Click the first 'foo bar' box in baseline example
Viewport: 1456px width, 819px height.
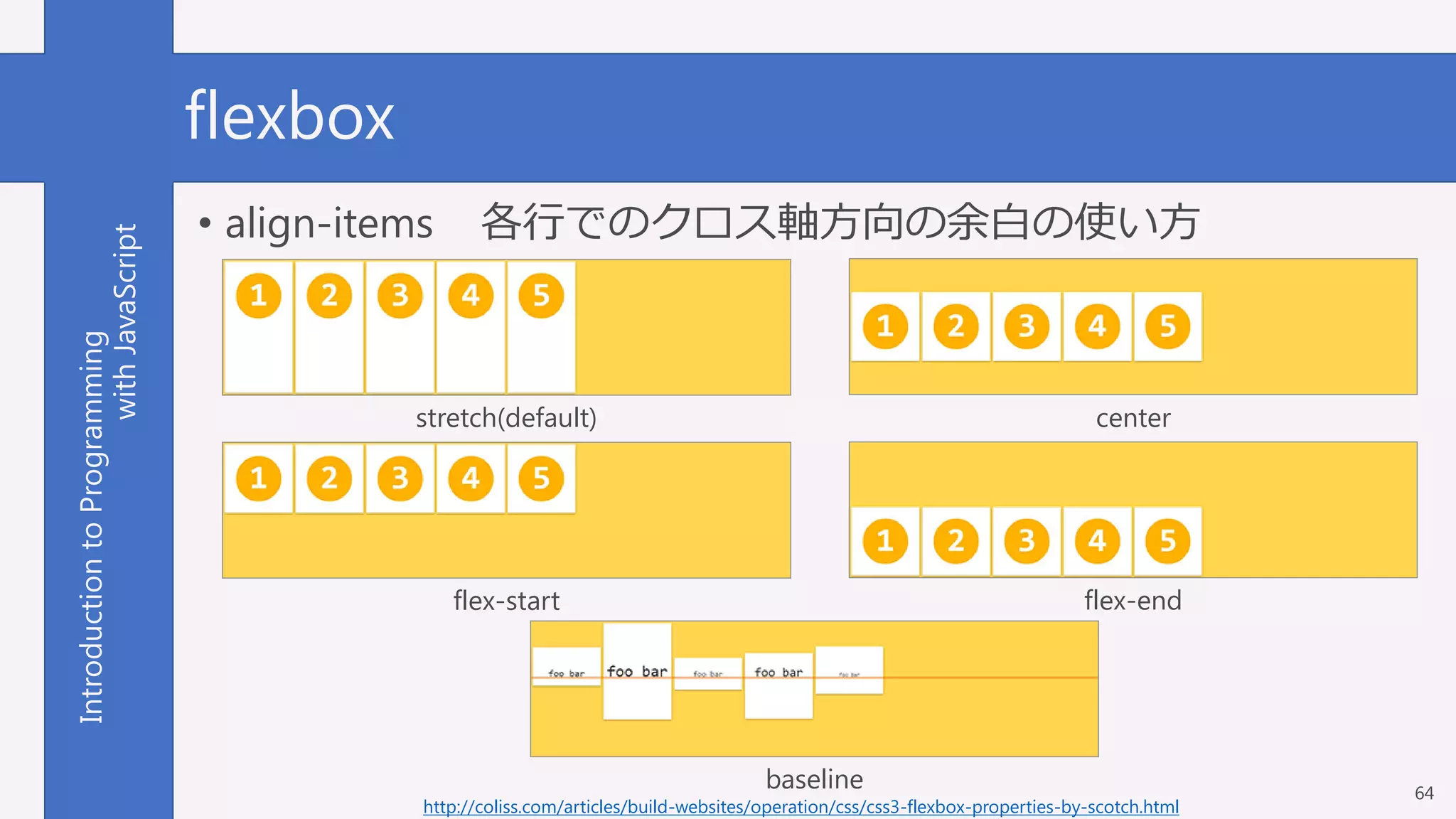[x=567, y=667]
